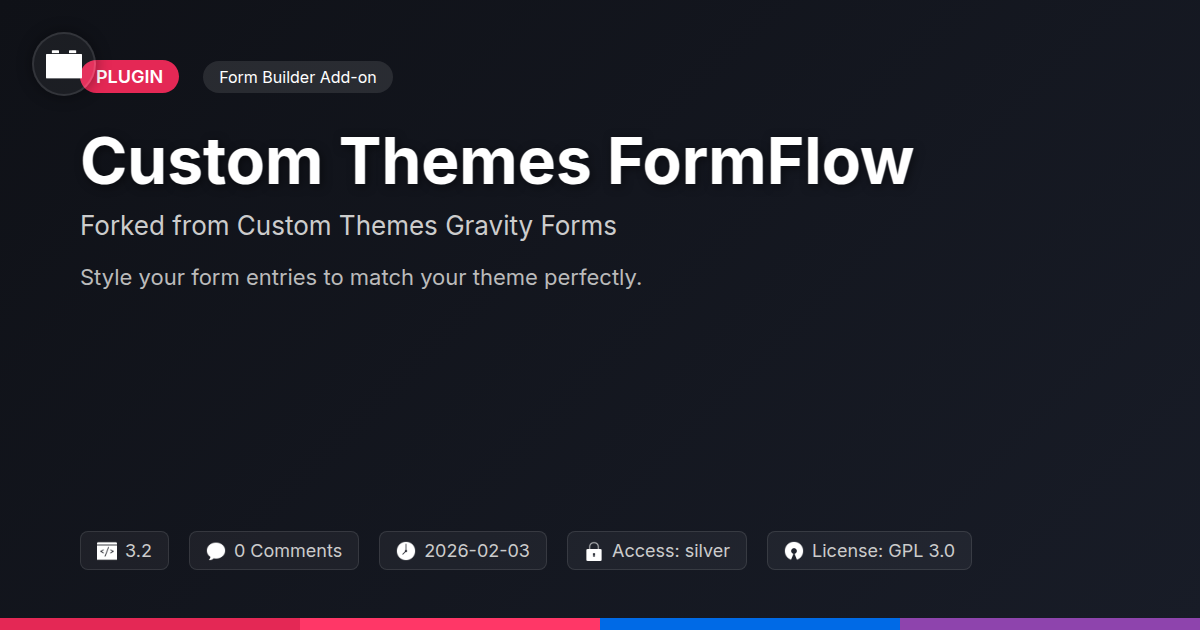Click the red color bar segment
1200x630 pixels.
pos(150,624)
